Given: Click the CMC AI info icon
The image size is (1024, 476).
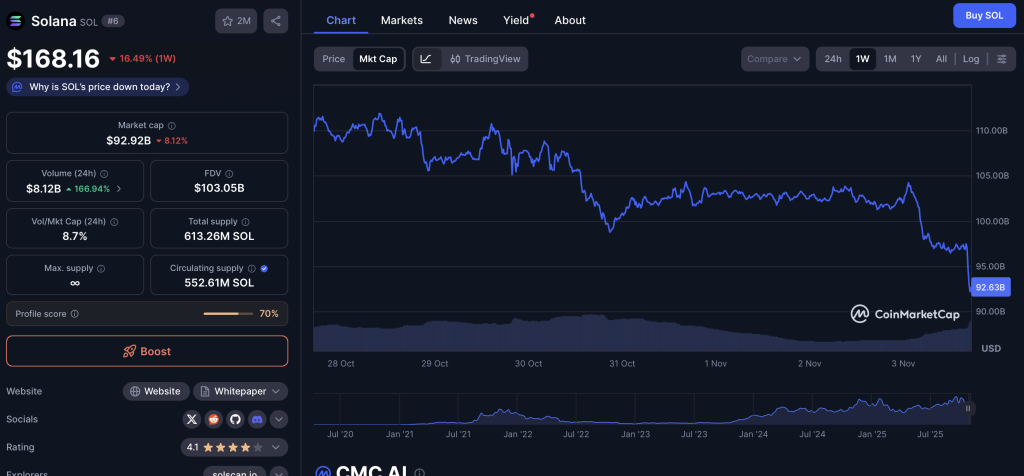Looking at the screenshot, I should [420, 473].
